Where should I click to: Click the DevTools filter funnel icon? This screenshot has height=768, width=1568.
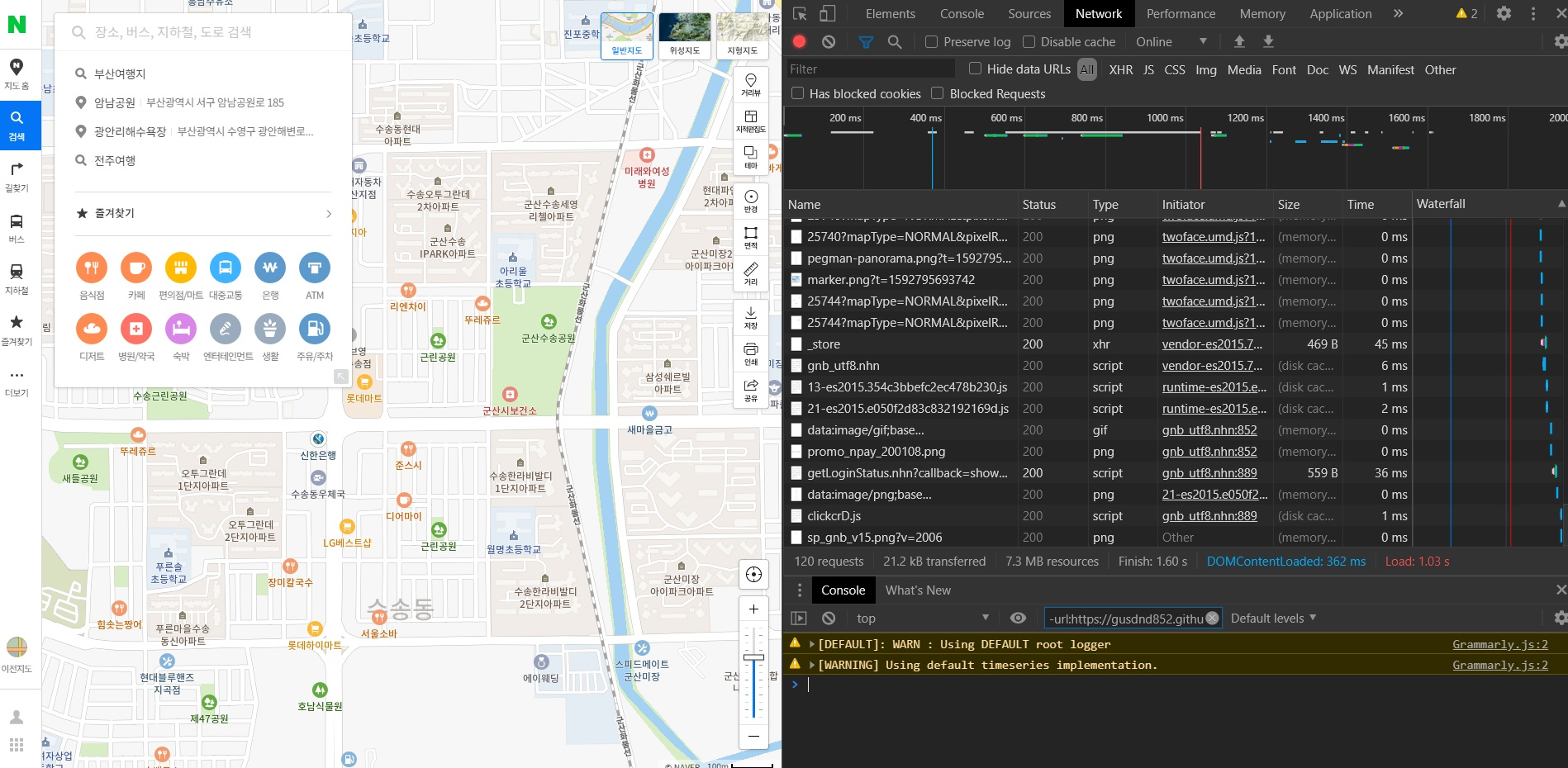[866, 42]
